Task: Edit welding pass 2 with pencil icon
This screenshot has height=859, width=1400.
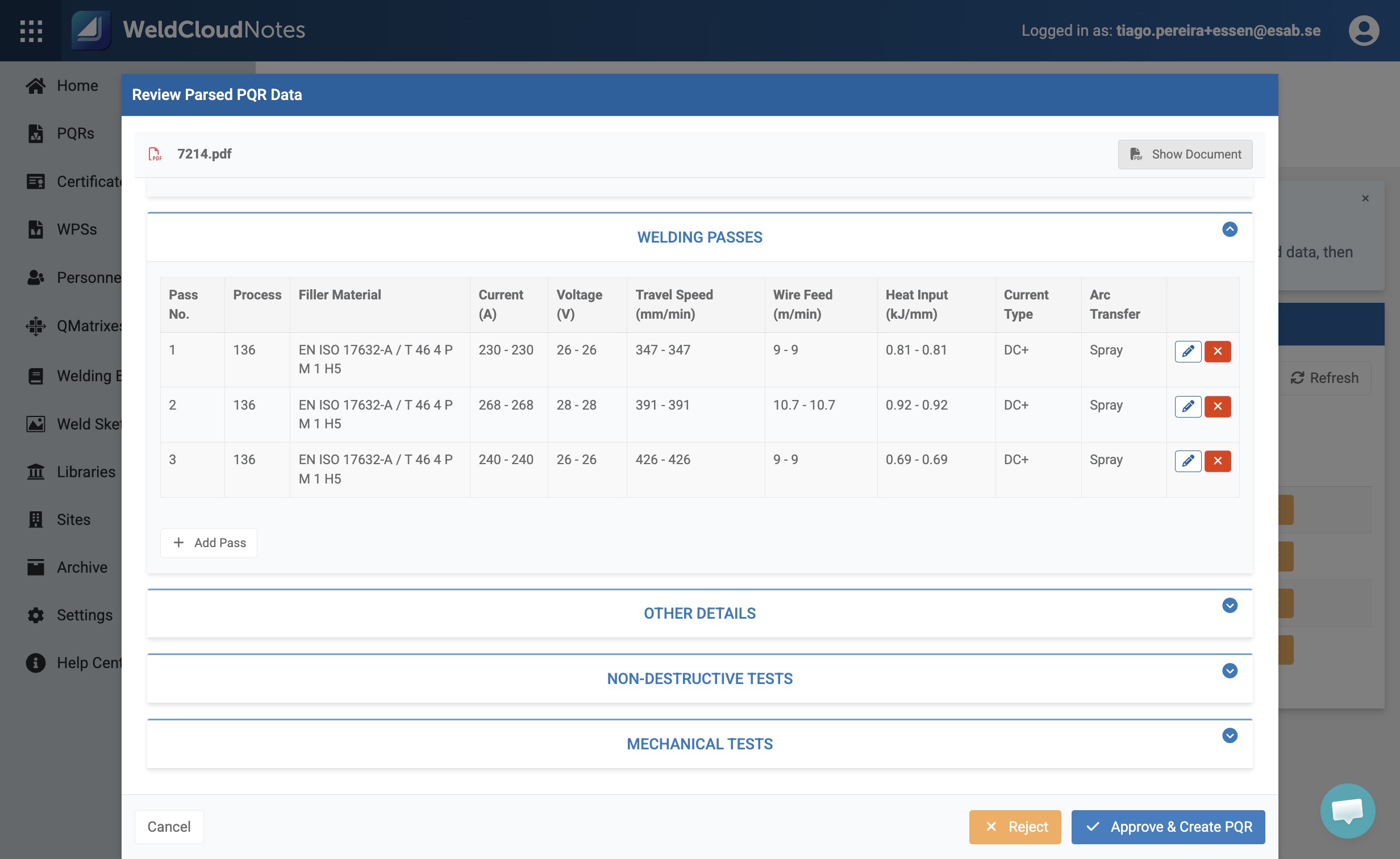Action: 1187,406
